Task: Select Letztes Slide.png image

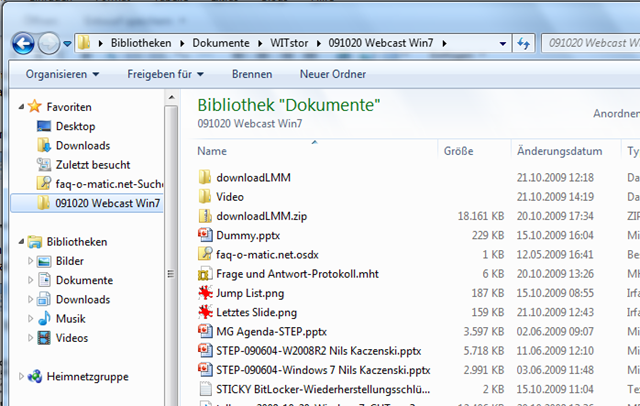Action: pos(256,312)
